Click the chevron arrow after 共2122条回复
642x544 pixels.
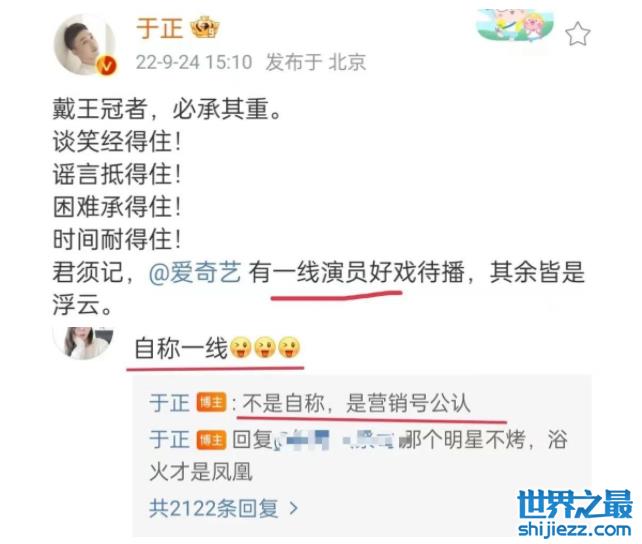coord(293,509)
